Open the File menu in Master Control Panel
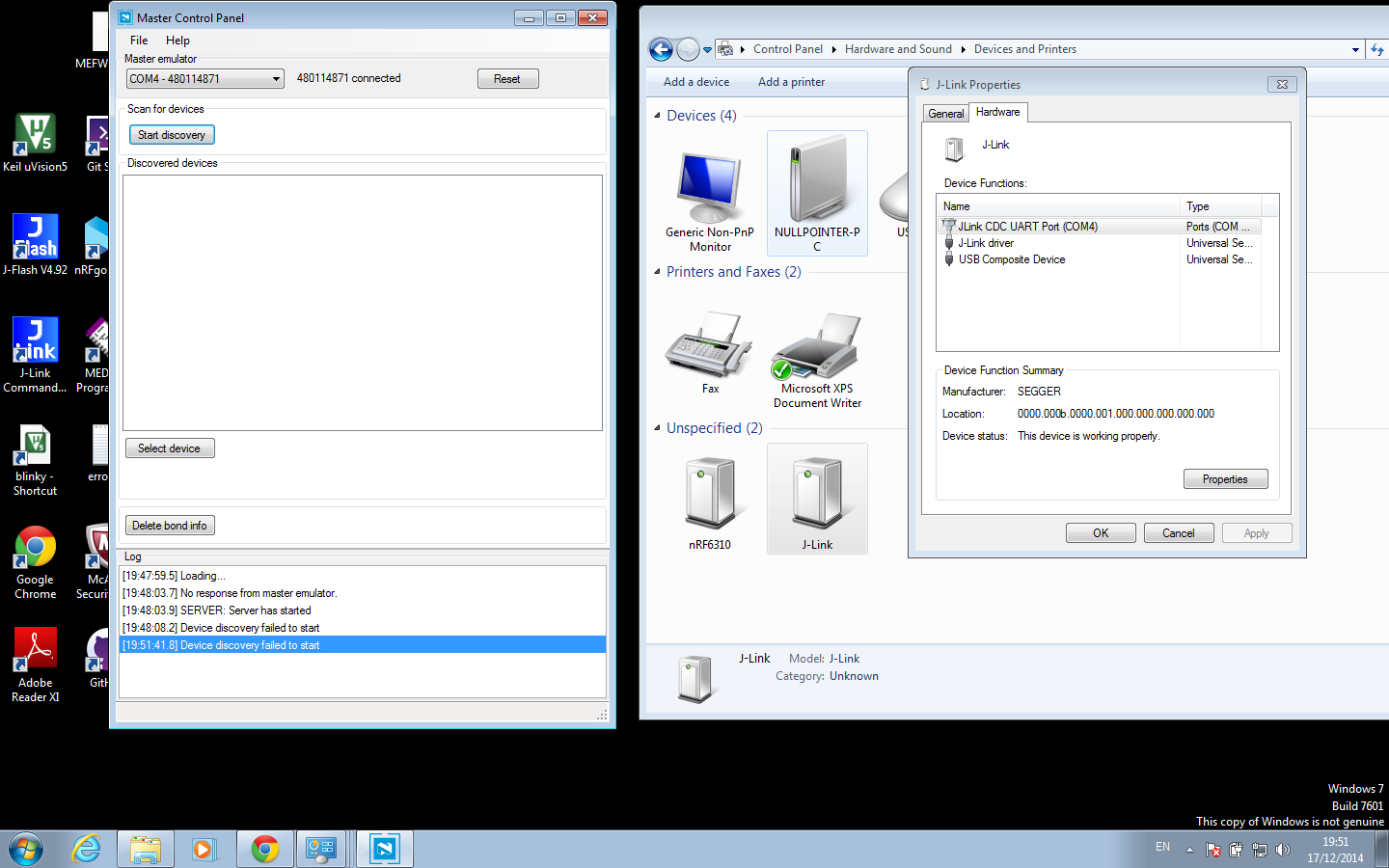This screenshot has width=1389, height=868. [x=139, y=41]
